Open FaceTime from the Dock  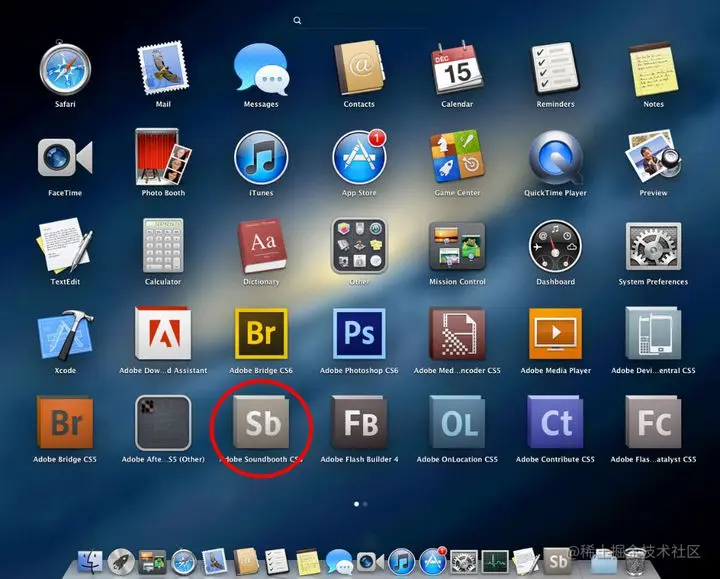[x=370, y=561]
